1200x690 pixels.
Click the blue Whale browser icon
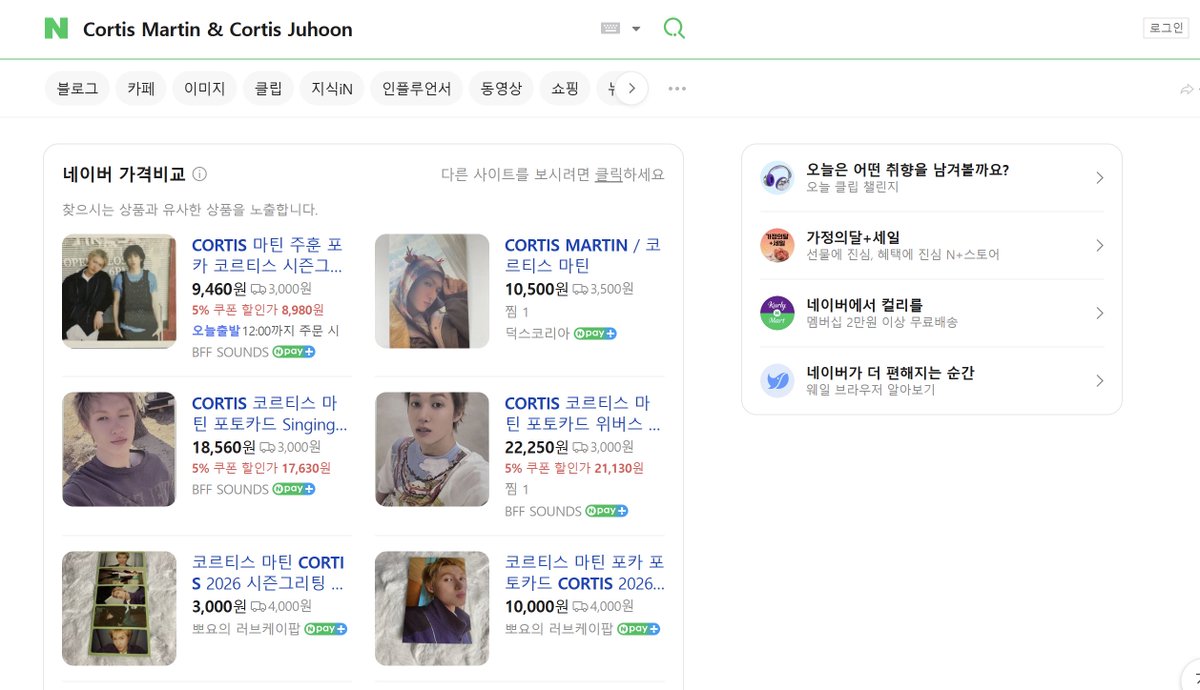point(777,381)
